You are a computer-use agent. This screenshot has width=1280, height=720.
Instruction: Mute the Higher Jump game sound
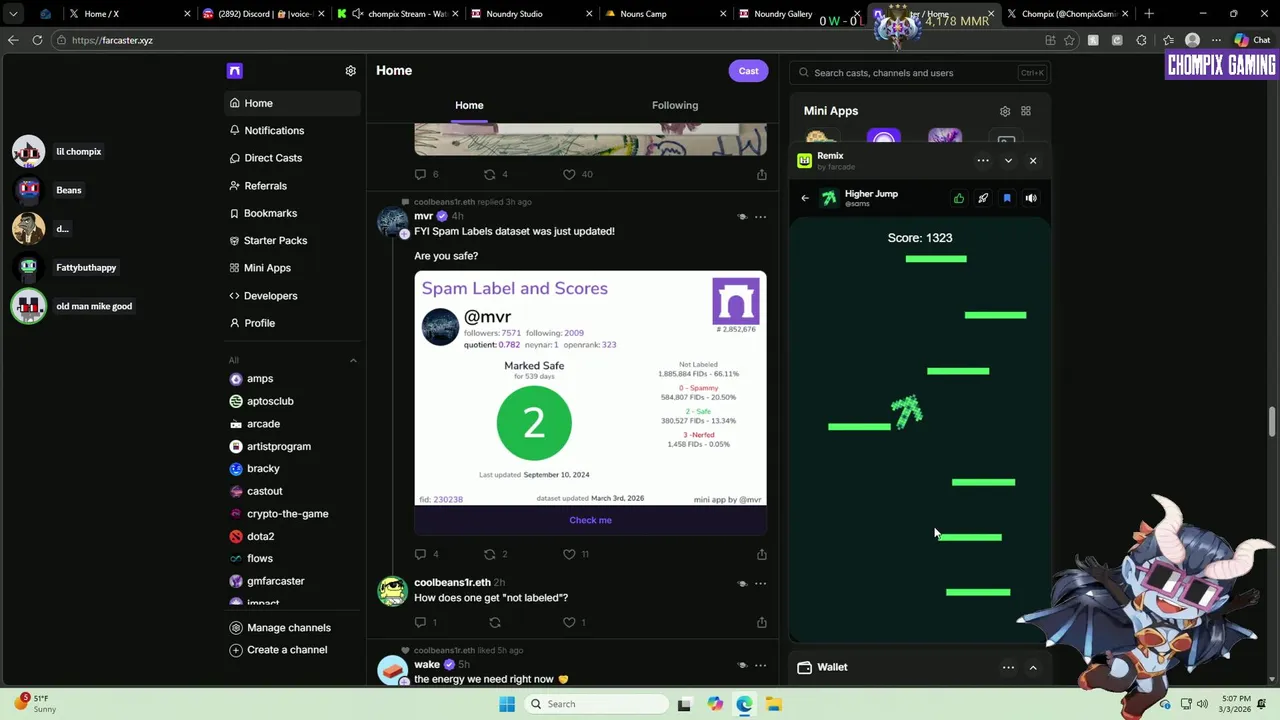pyautogui.click(x=1031, y=198)
